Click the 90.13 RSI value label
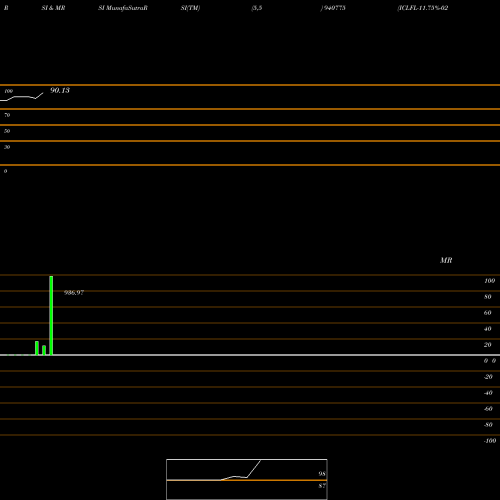The image size is (500, 500). (60, 90)
